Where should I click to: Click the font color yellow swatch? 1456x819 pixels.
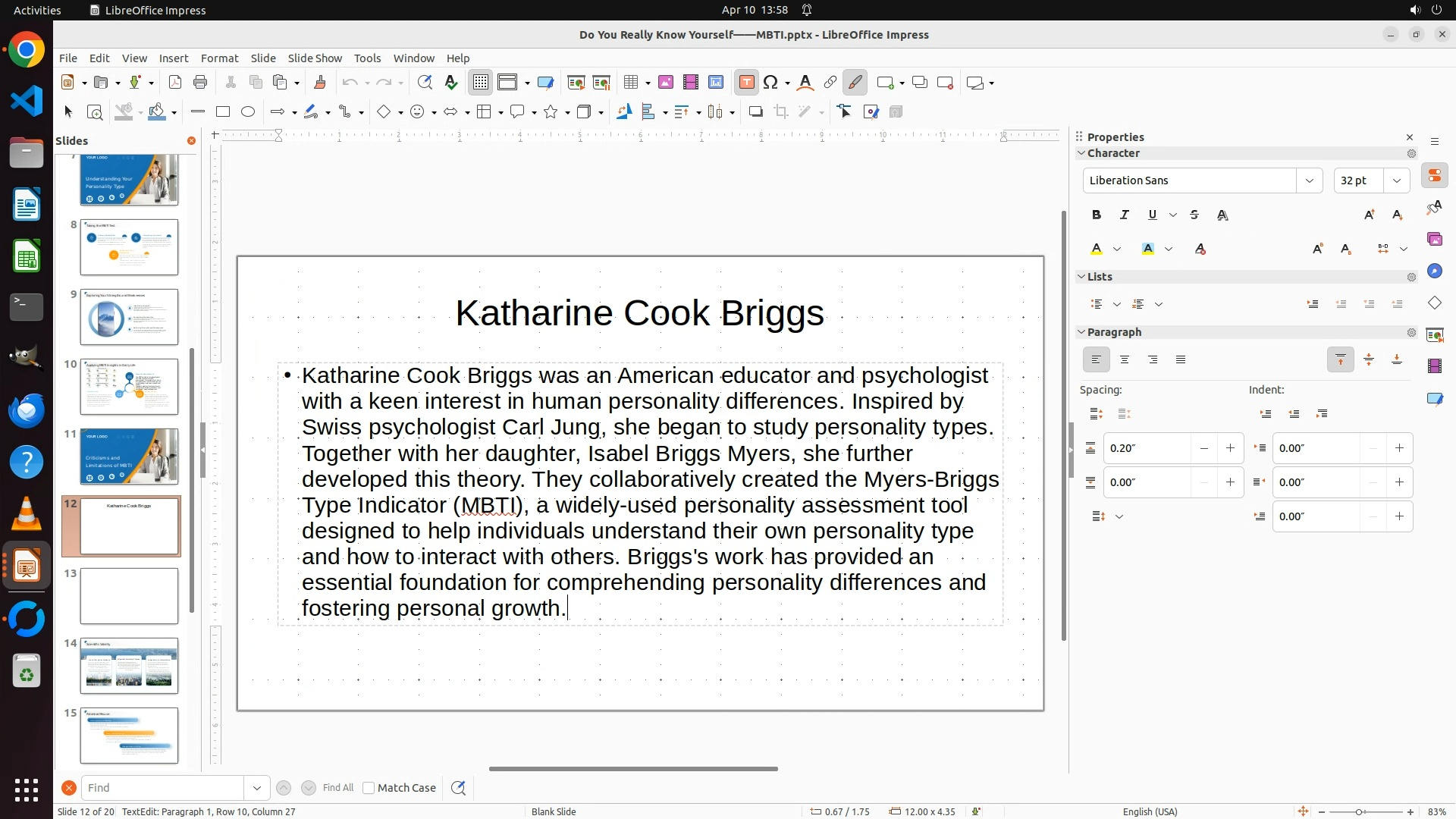1097,249
